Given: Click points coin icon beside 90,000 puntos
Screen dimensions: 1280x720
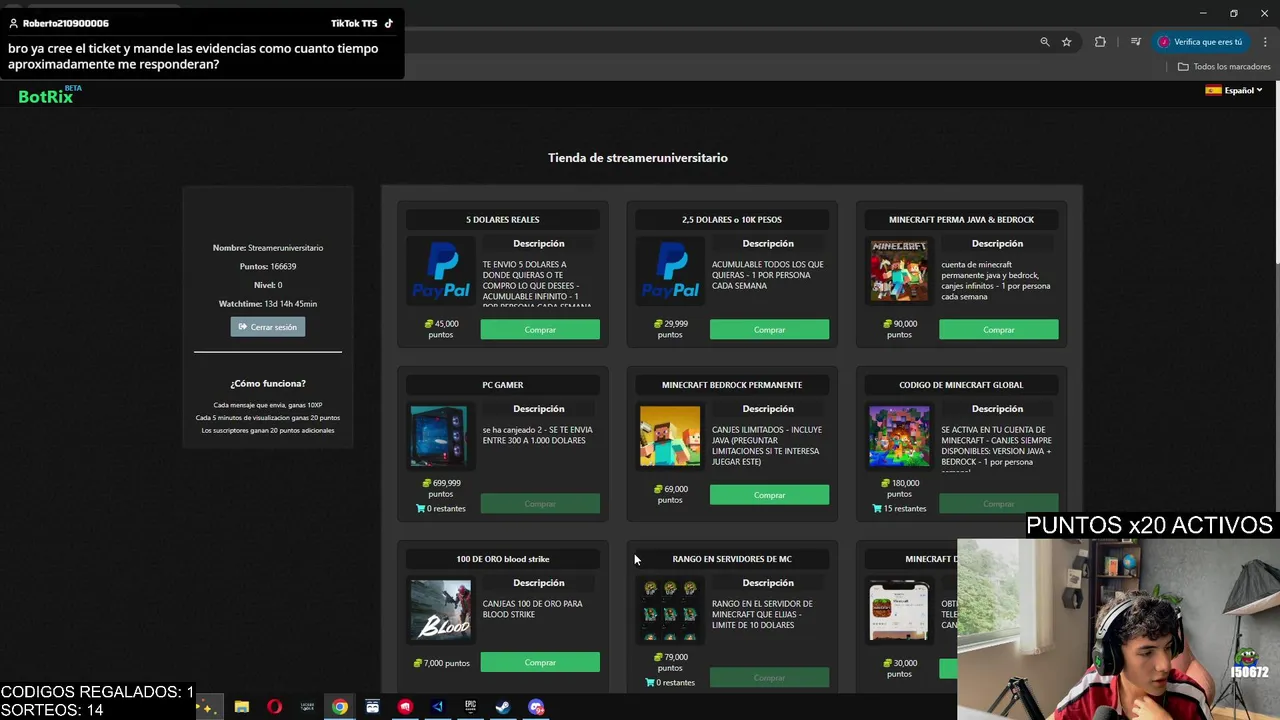Looking at the screenshot, I should pos(887,324).
